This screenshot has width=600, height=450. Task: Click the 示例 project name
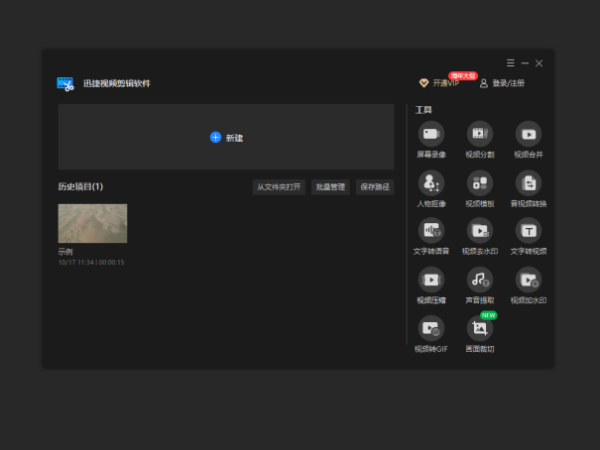(x=65, y=252)
